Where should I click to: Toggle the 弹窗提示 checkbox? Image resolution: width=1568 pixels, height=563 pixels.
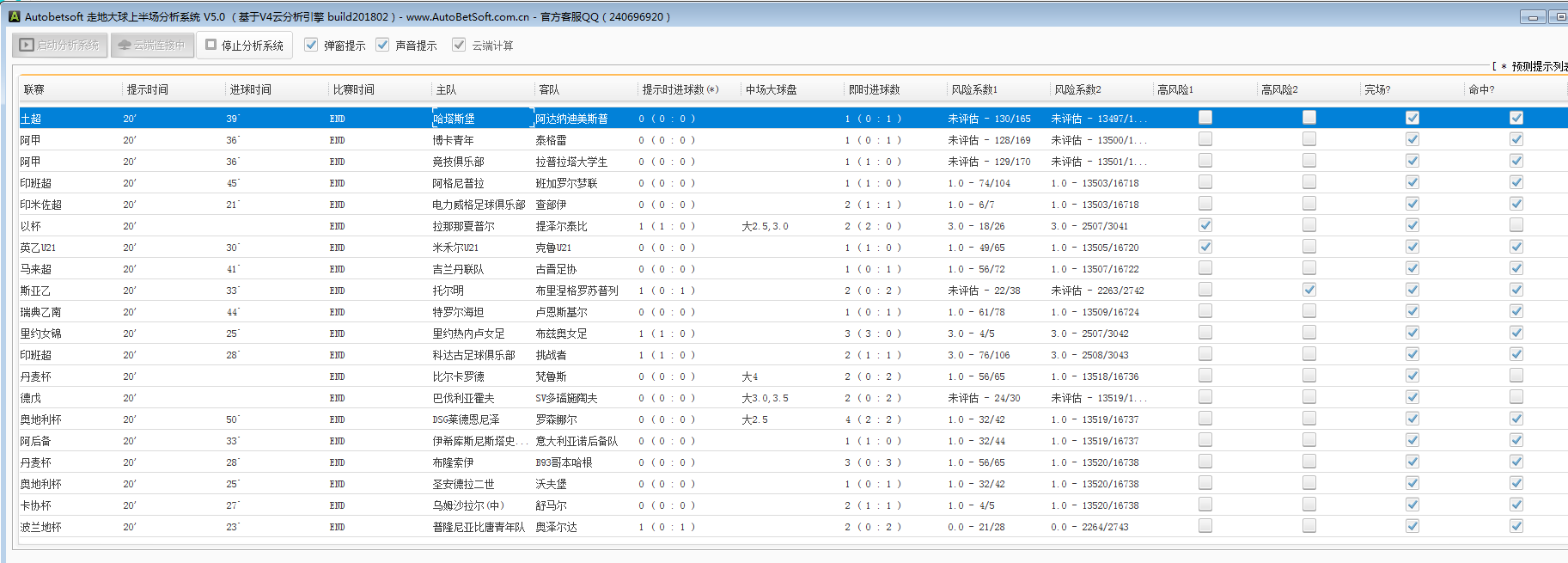(312, 46)
